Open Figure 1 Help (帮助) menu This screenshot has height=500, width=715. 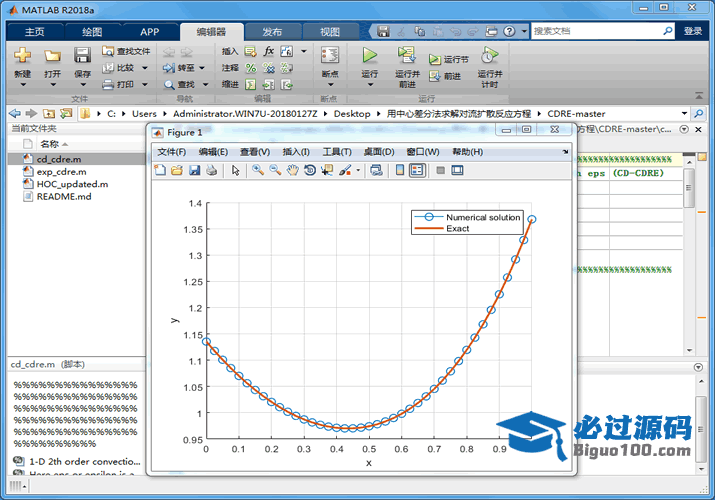467,152
